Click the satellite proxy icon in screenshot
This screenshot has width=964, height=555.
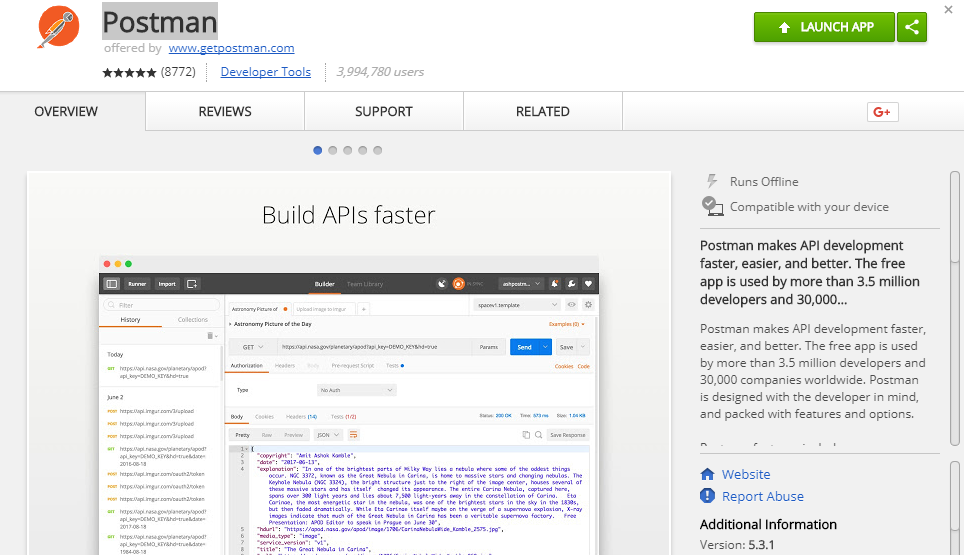click(441, 283)
